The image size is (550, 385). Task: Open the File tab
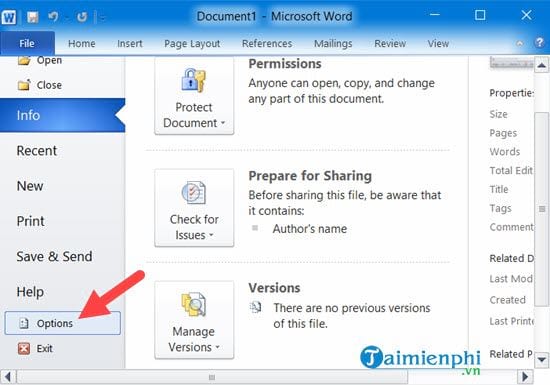(27, 43)
